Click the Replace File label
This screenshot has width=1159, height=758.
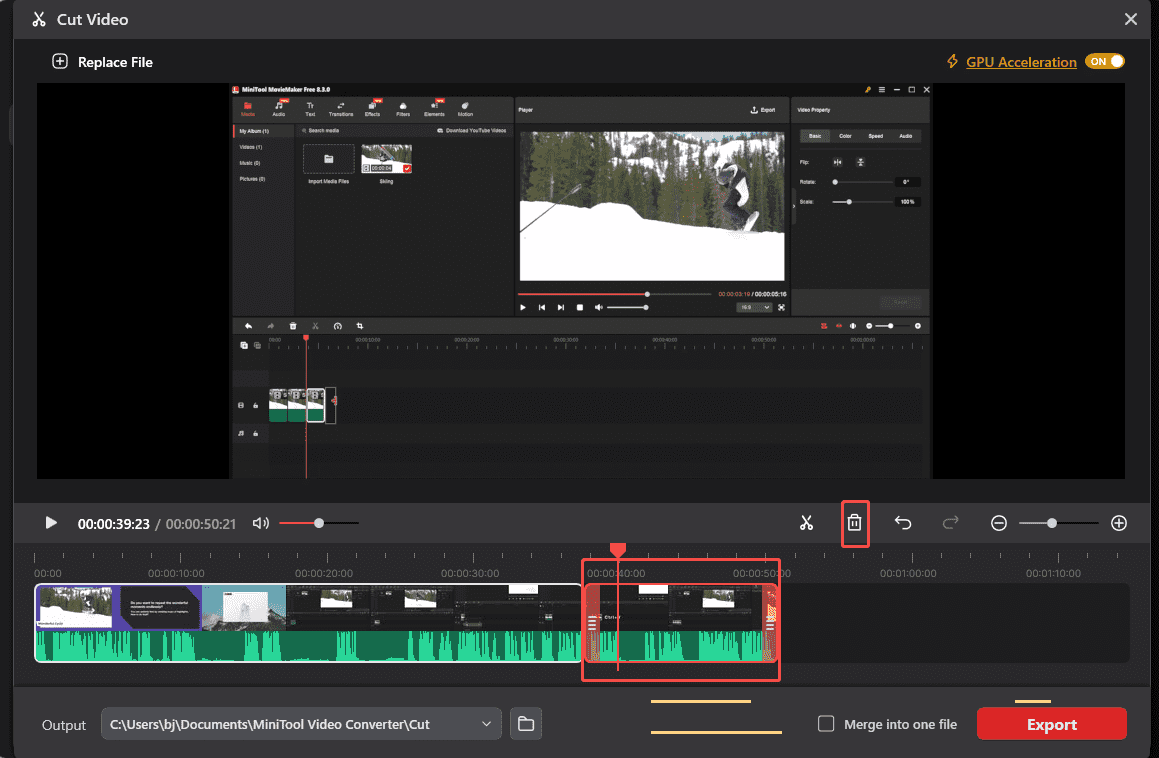click(x=115, y=62)
